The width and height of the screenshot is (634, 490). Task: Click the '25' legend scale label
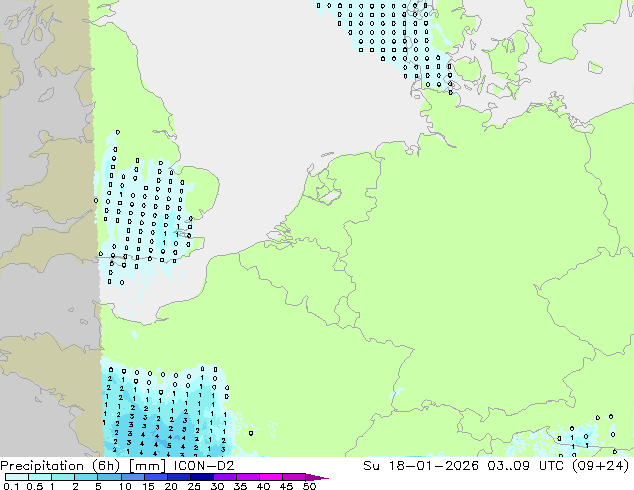click(194, 486)
